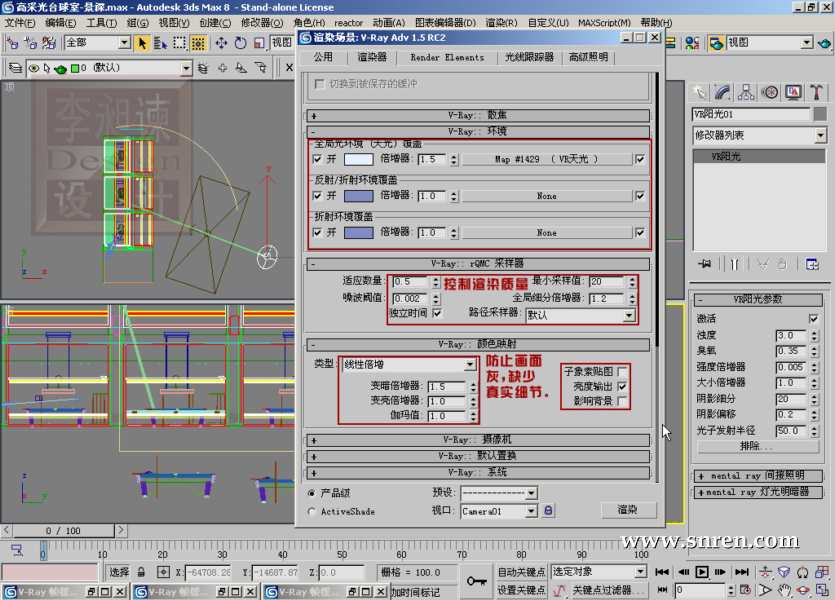Screen dimensions: 835x600
Task: Toggle the GI environment skylight override checkbox
Action: coord(317,159)
